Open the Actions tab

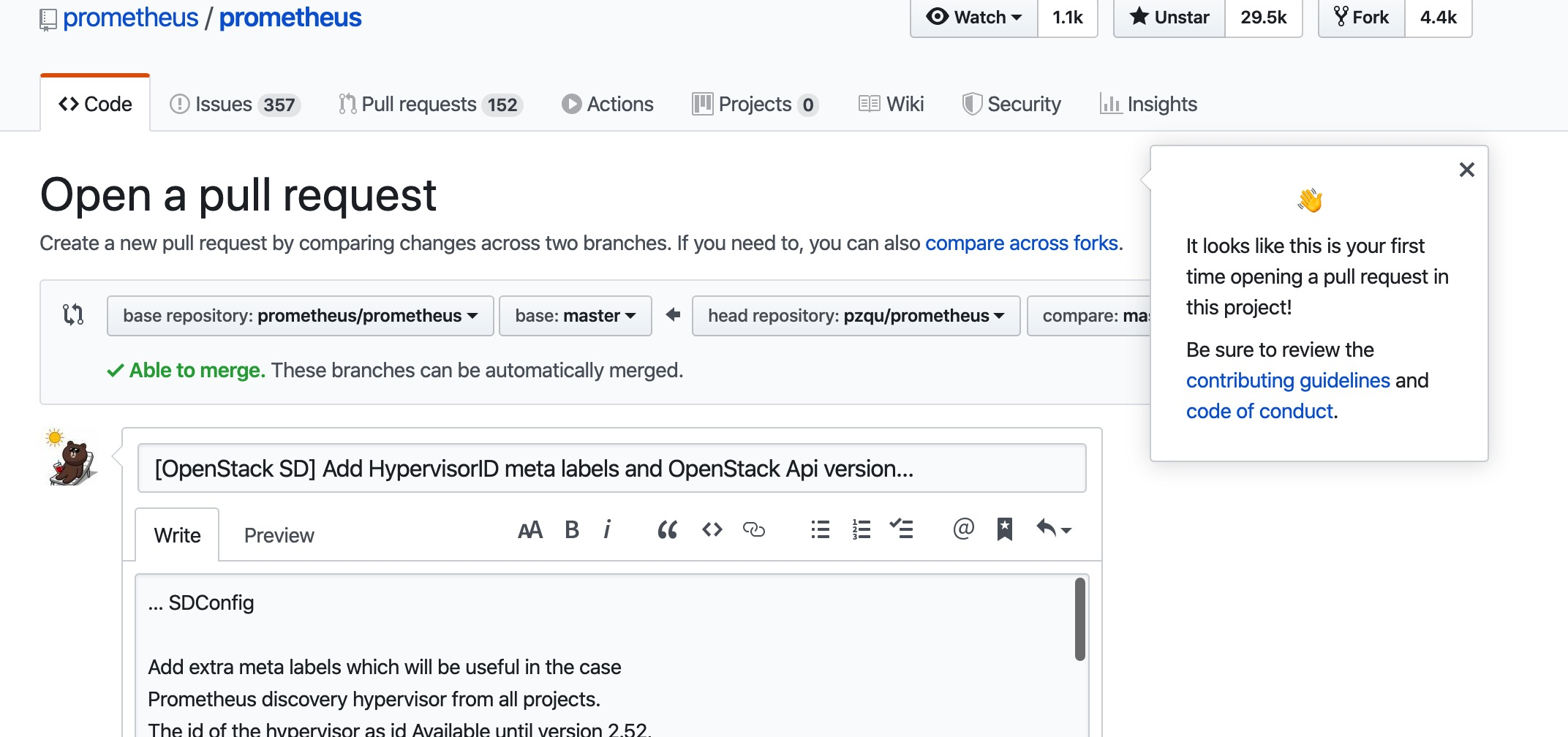point(608,105)
